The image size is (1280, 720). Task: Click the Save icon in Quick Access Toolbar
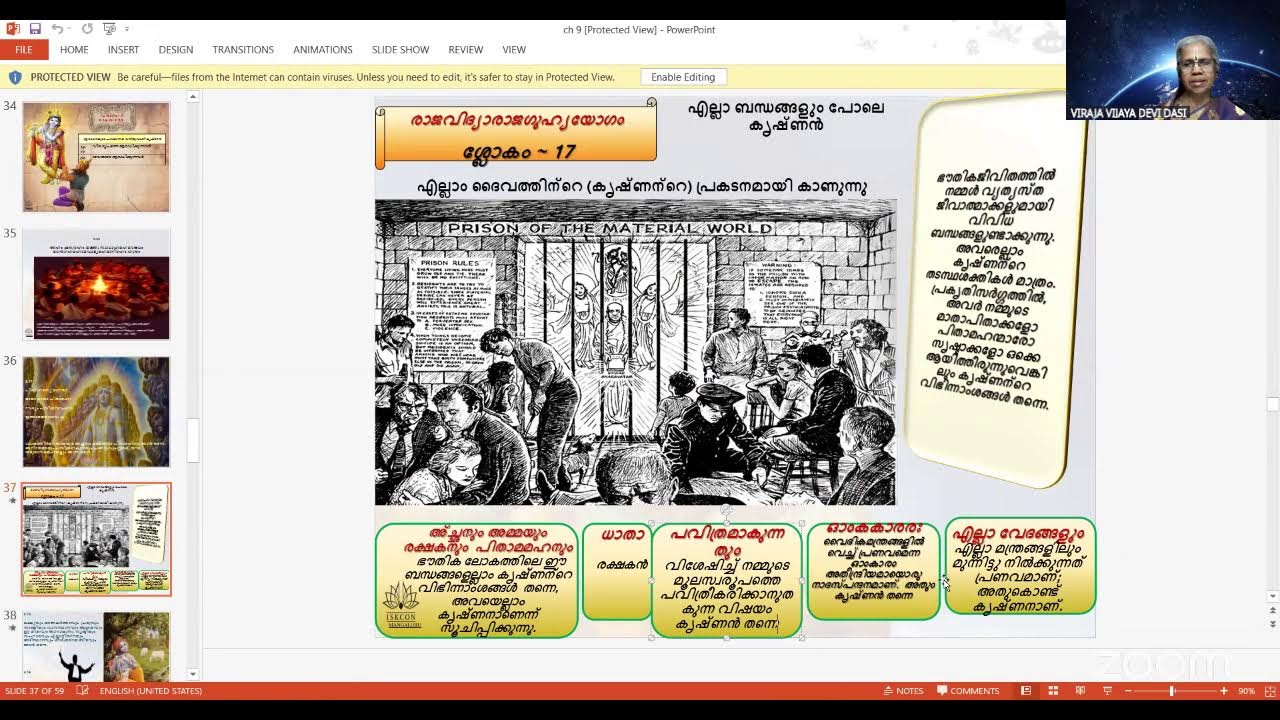pos(35,29)
